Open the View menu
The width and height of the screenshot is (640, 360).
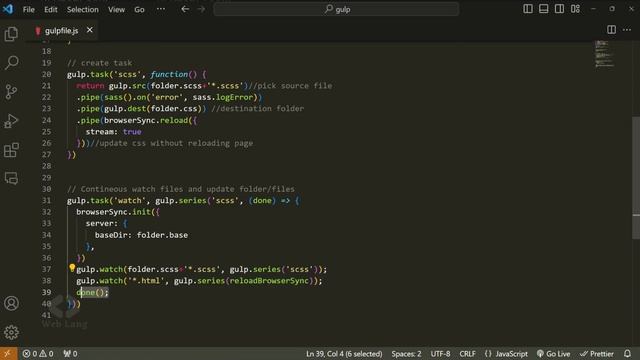116,9
